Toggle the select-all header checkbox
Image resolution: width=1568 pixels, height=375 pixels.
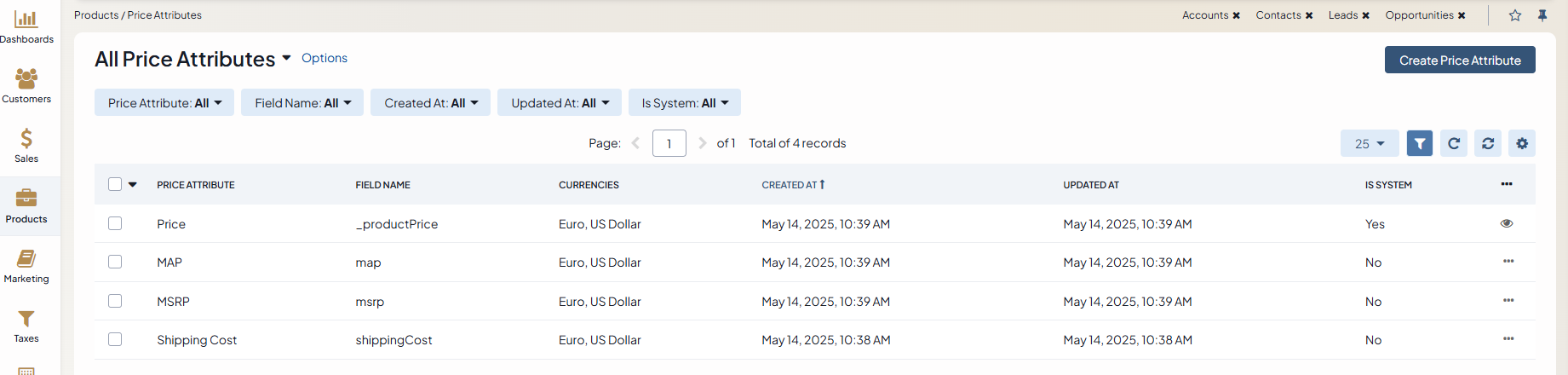point(115,184)
